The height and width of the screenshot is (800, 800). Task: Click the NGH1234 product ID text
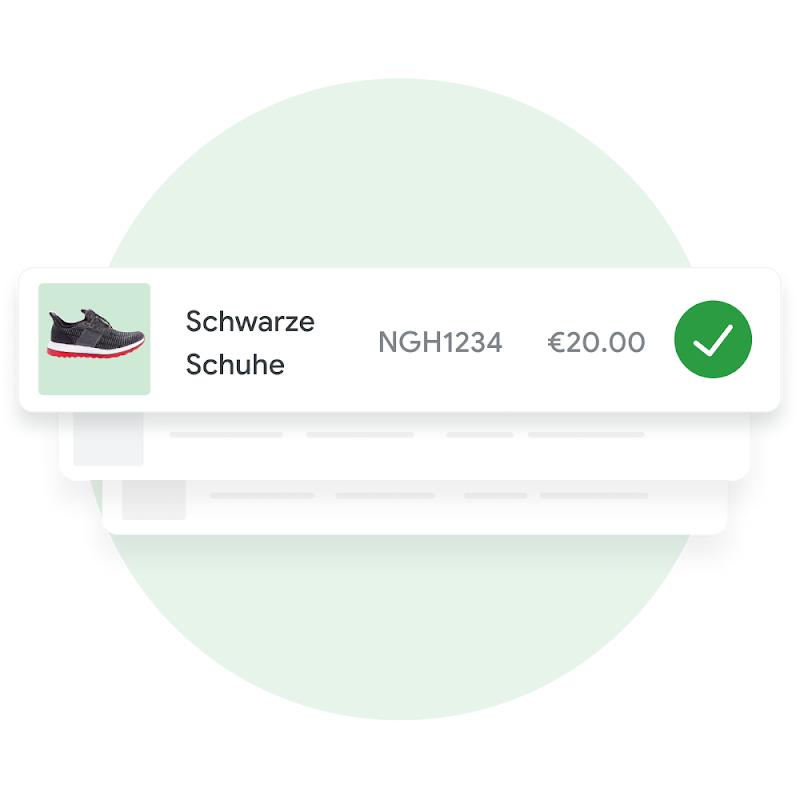pos(440,342)
